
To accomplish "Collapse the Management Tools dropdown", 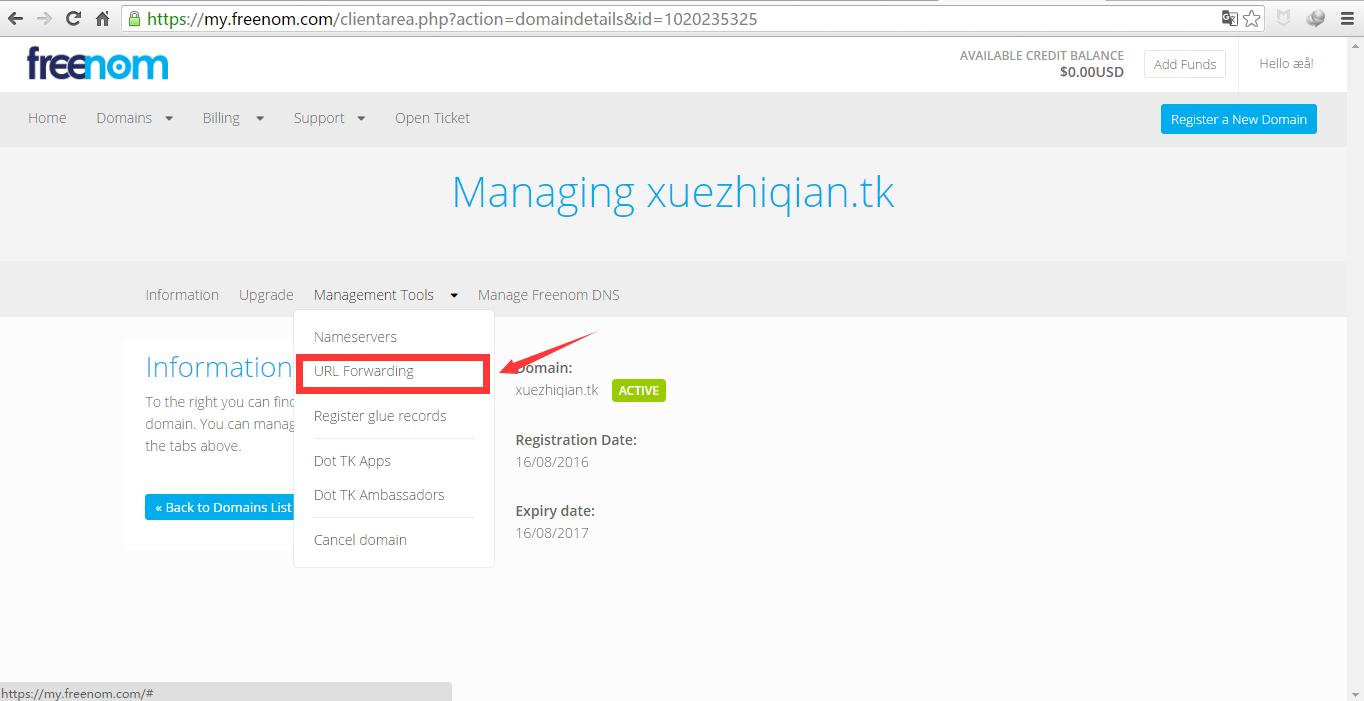I will 385,295.
